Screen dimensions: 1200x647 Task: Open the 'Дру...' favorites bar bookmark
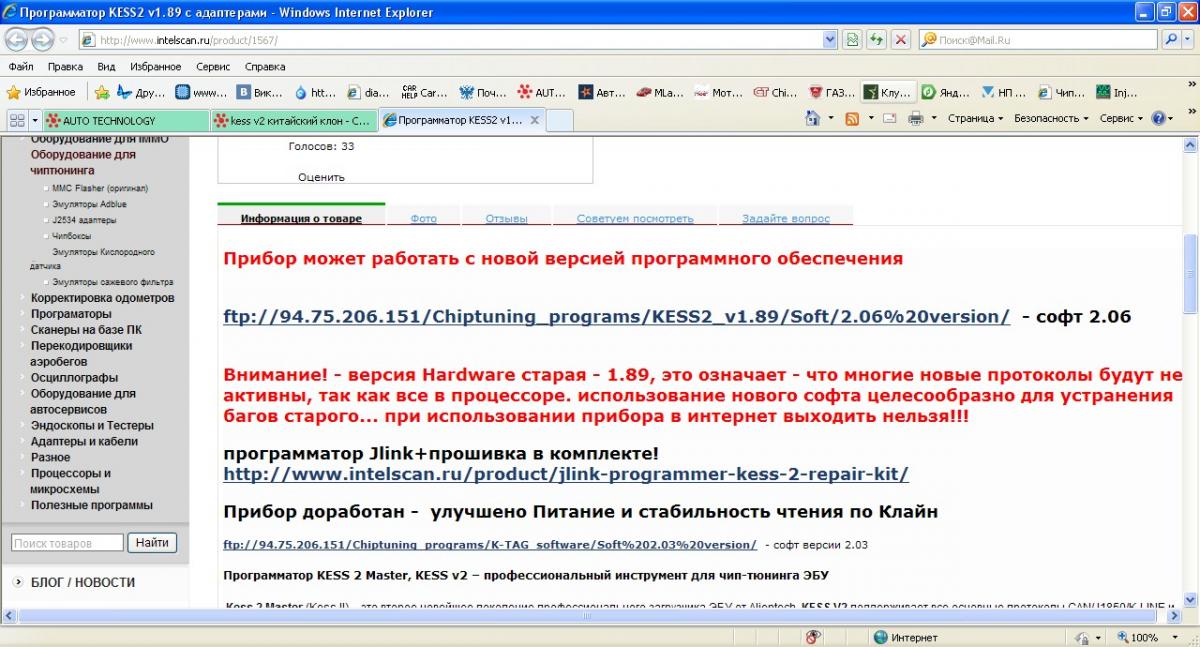point(140,92)
